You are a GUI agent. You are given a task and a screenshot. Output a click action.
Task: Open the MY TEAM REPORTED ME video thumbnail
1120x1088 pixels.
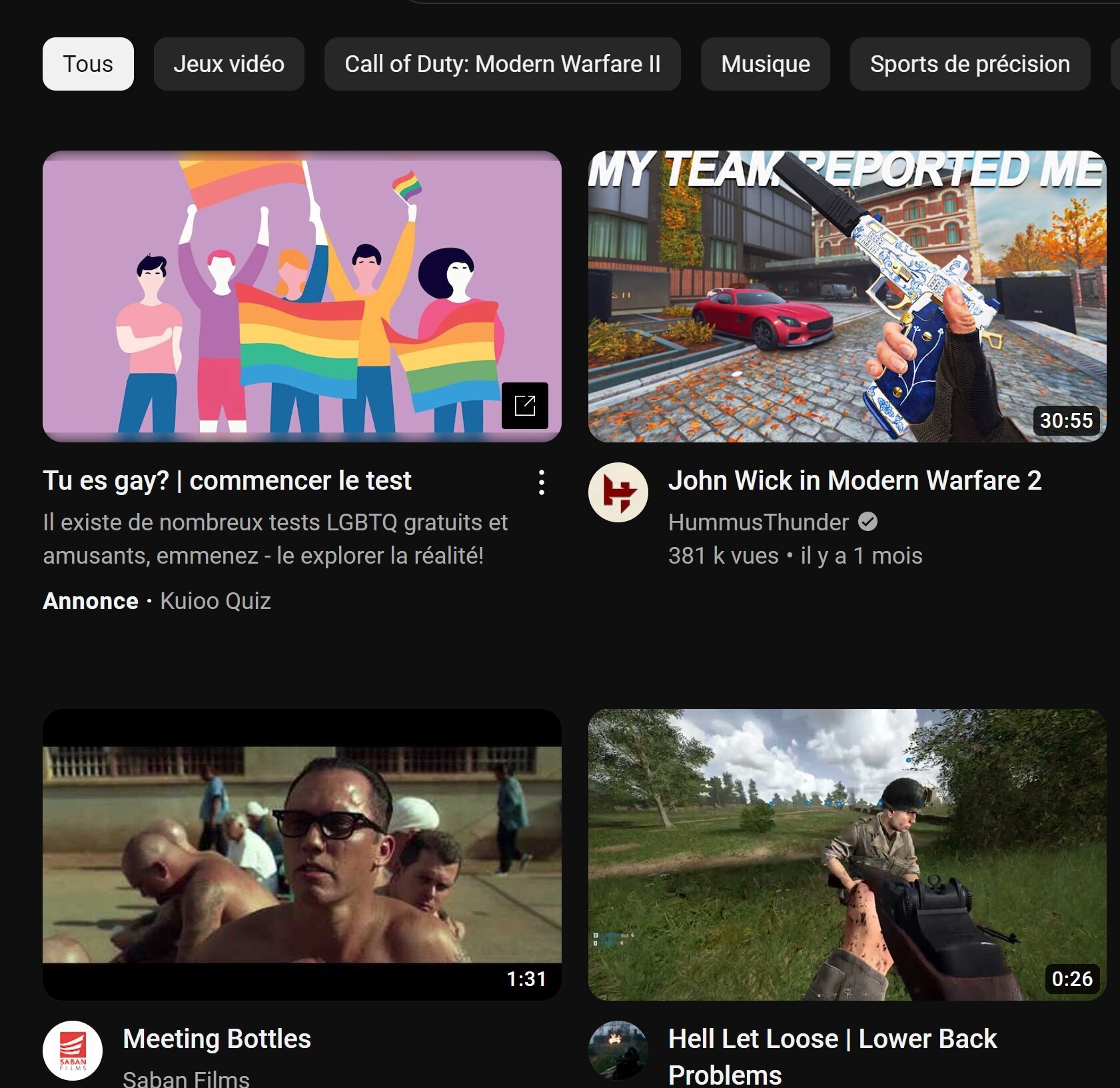pyautogui.click(x=847, y=296)
